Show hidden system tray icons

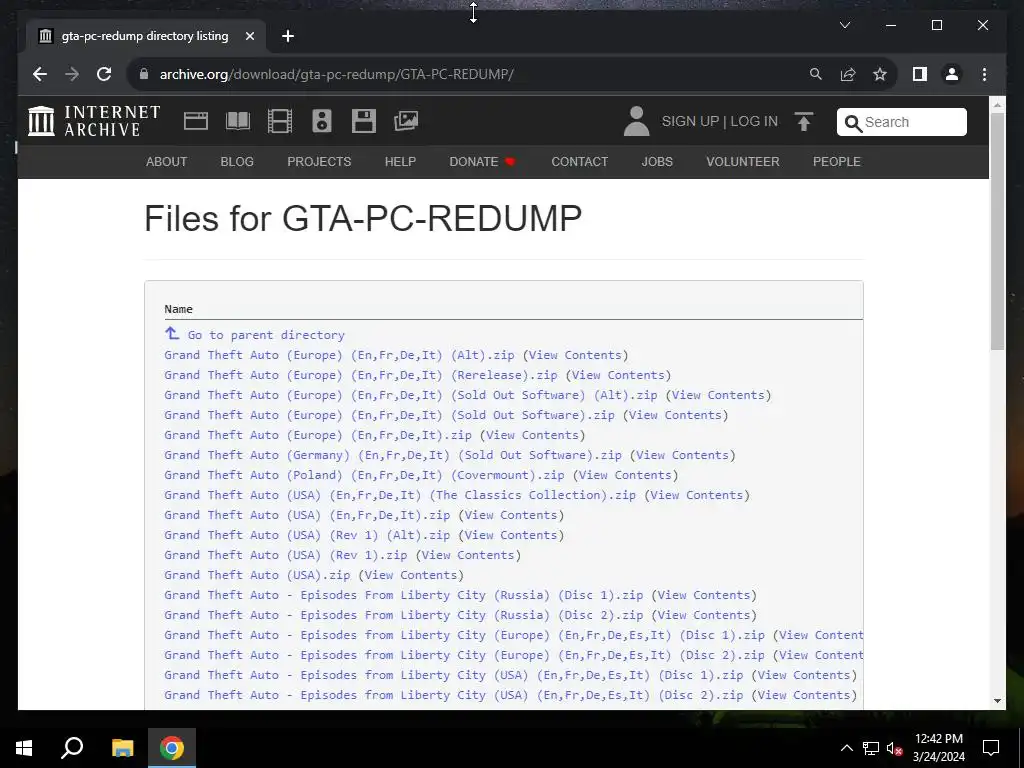[x=846, y=748]
